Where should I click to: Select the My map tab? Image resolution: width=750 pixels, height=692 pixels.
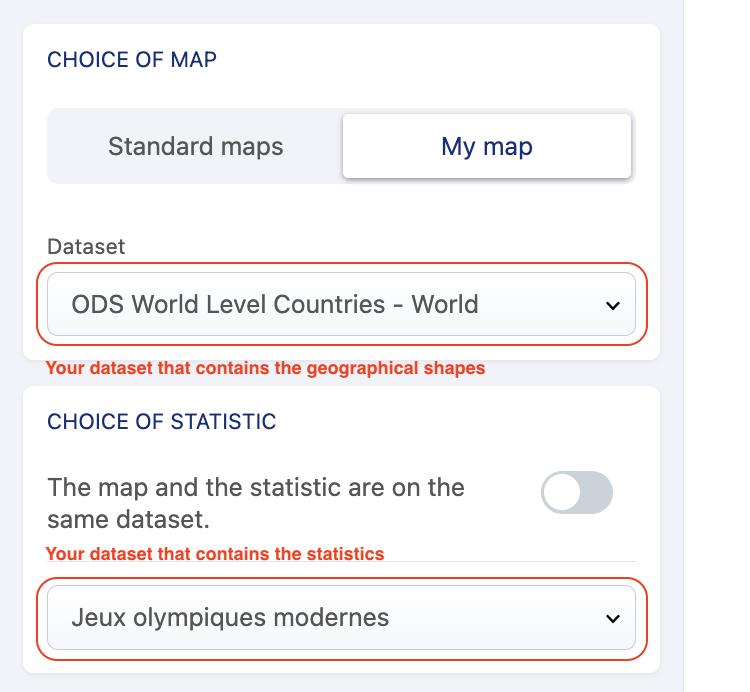[x=486, y=147]
